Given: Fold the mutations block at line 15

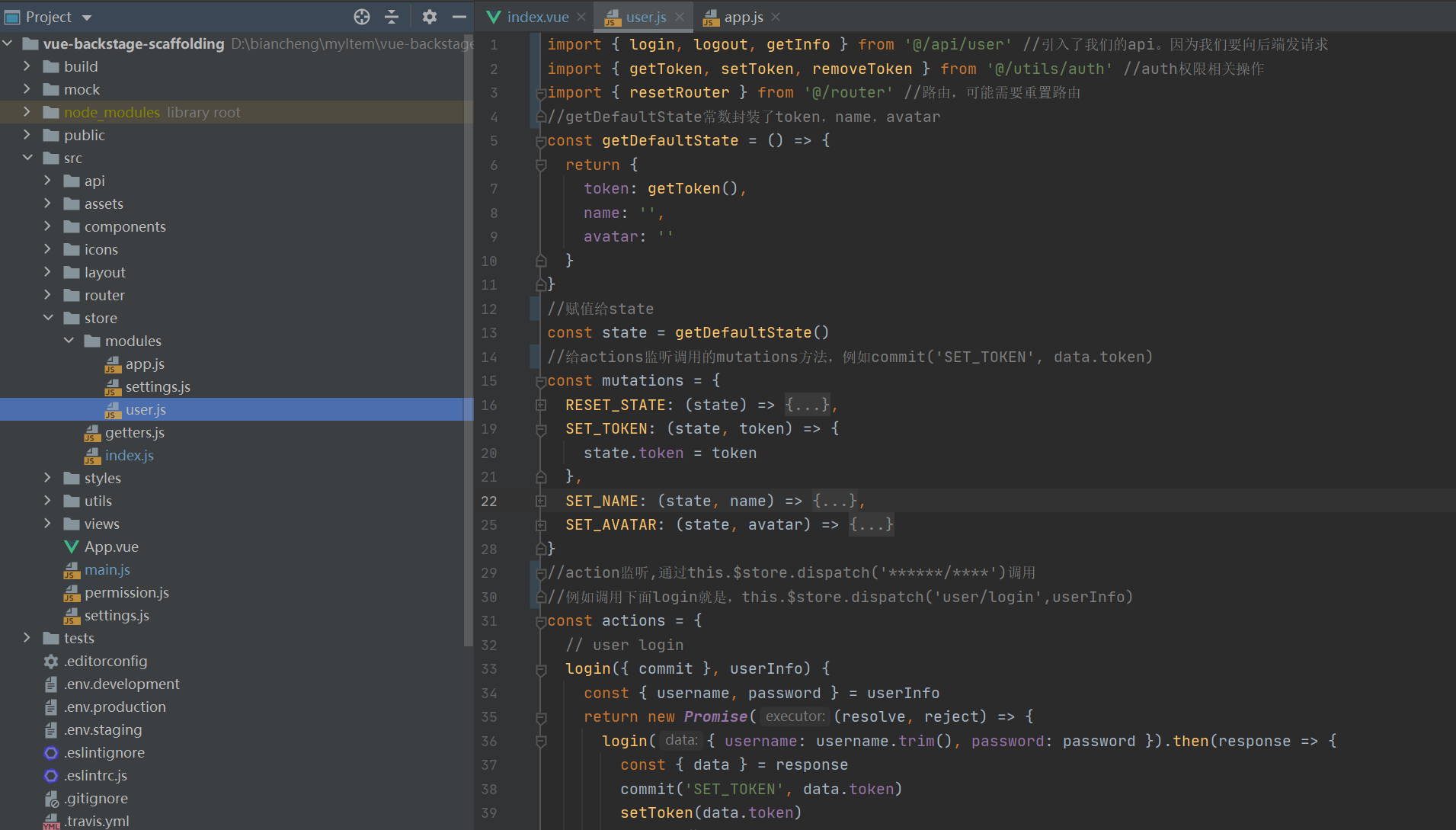Looking at the screenshot, I should pos(541,381).
